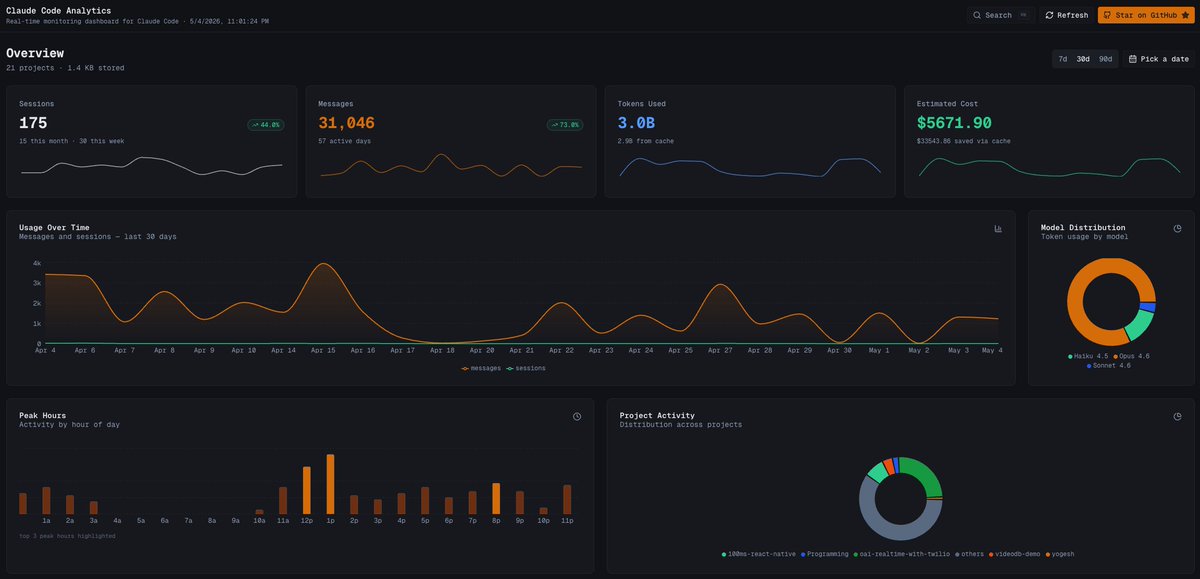Click the Messages sparkline chart
Viewport: 1200px width, 579px height.
point(451,166)
